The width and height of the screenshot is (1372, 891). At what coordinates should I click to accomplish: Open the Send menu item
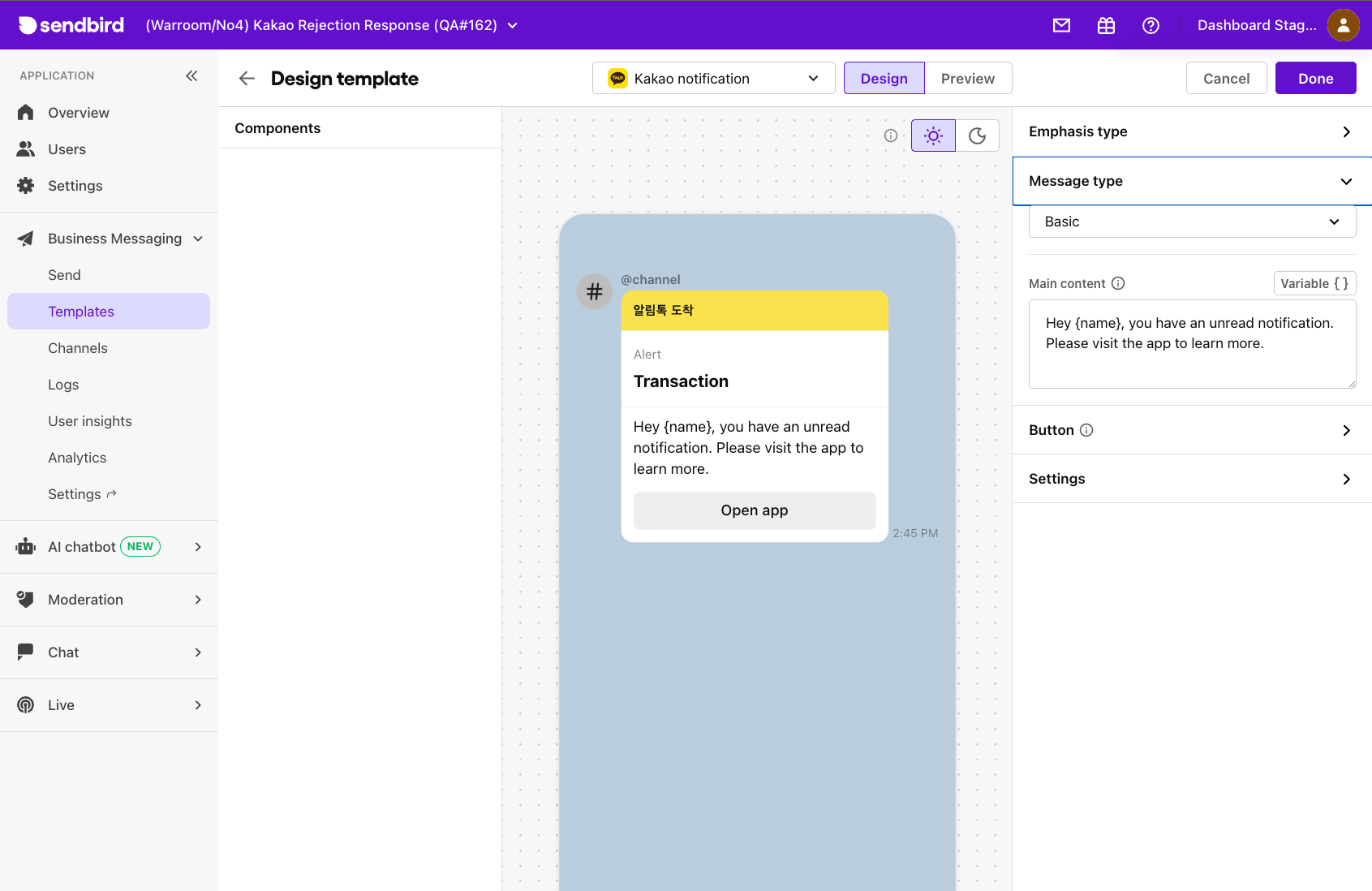[109, 275]
